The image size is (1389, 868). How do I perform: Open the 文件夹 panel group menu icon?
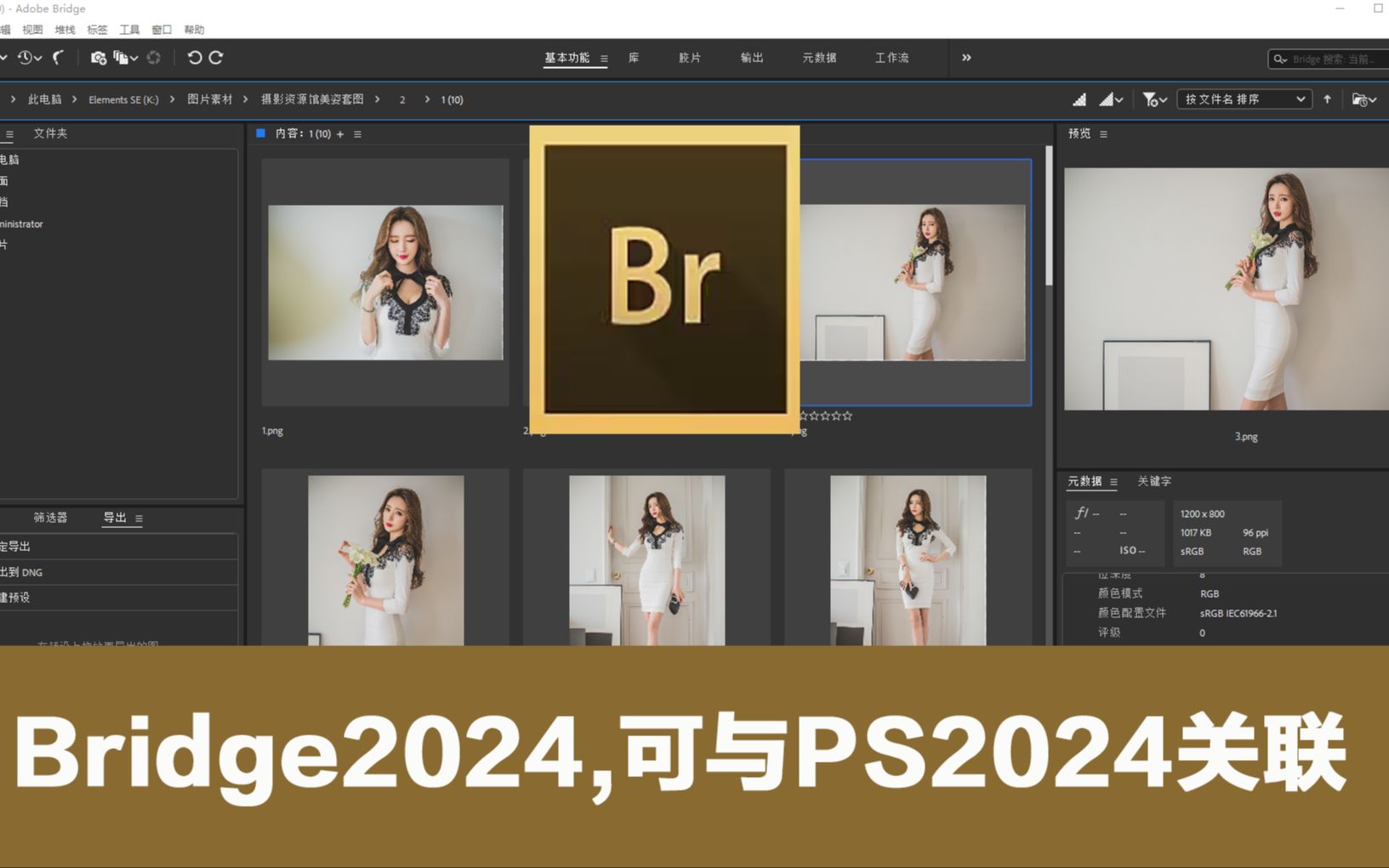click(9, 134)
